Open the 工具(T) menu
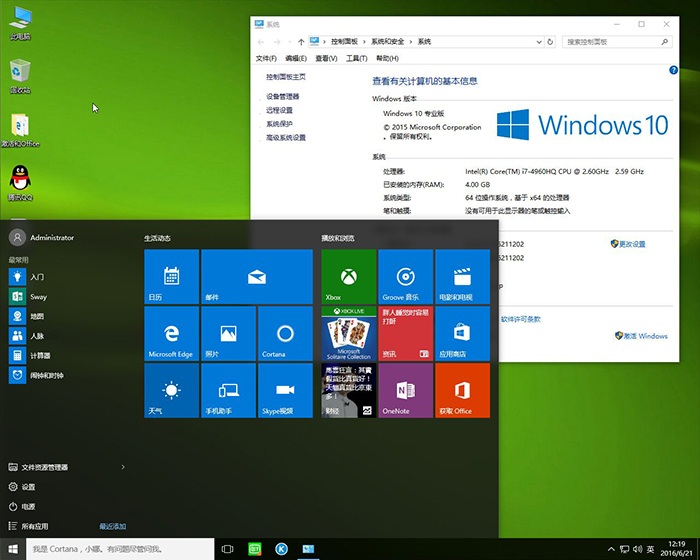The height and width of the screenshot is (560, 700). coord(356,58)
